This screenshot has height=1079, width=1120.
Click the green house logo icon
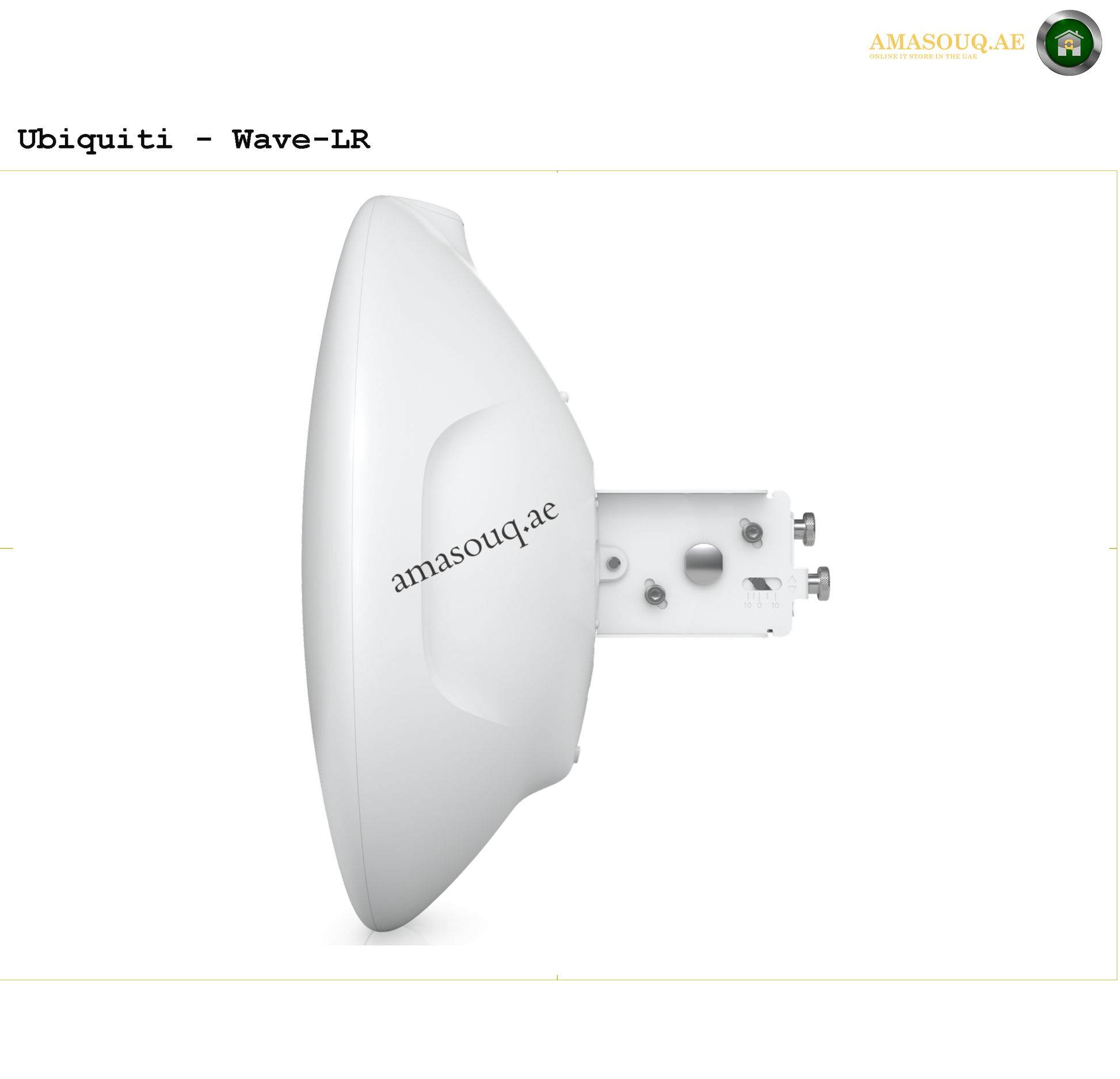(x=1068, y=43)
